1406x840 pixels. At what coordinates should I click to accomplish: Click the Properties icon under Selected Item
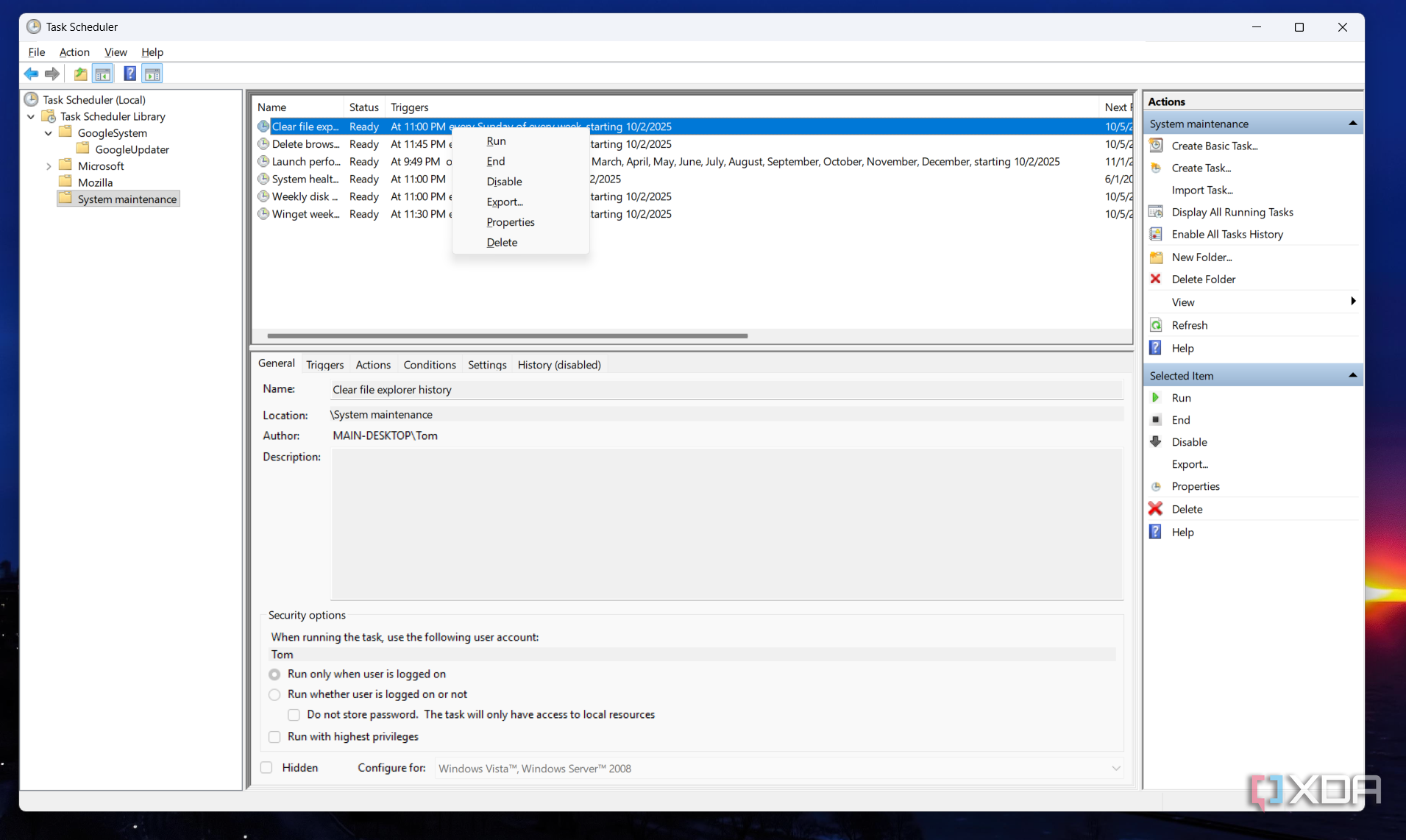pyautogui.click(x=1156, y=486)
